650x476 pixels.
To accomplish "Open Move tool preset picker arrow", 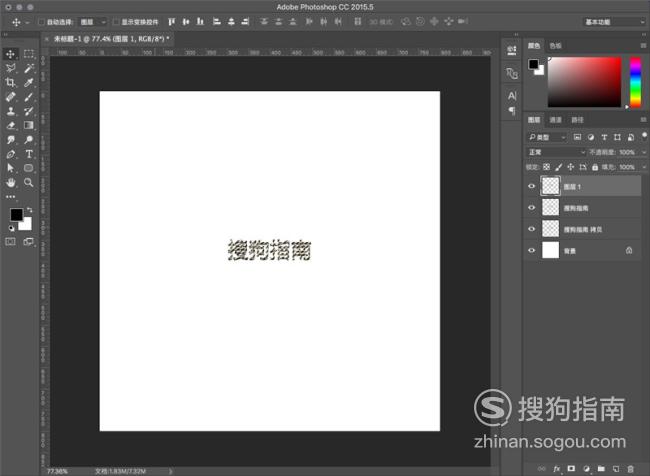I will 27,22.
